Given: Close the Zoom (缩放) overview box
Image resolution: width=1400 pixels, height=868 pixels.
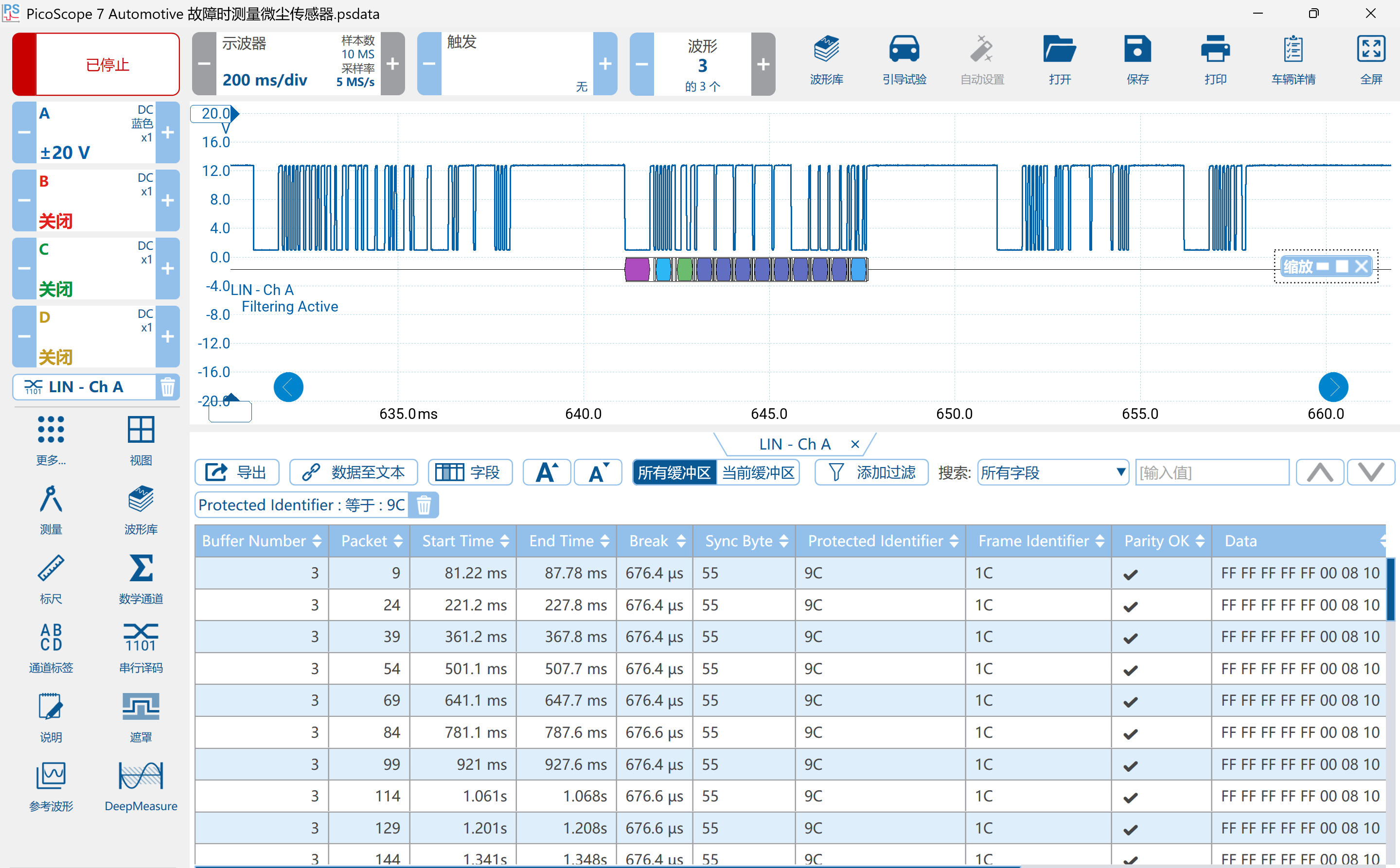Looking at the screenshot, I should [x=1361, y=266].
